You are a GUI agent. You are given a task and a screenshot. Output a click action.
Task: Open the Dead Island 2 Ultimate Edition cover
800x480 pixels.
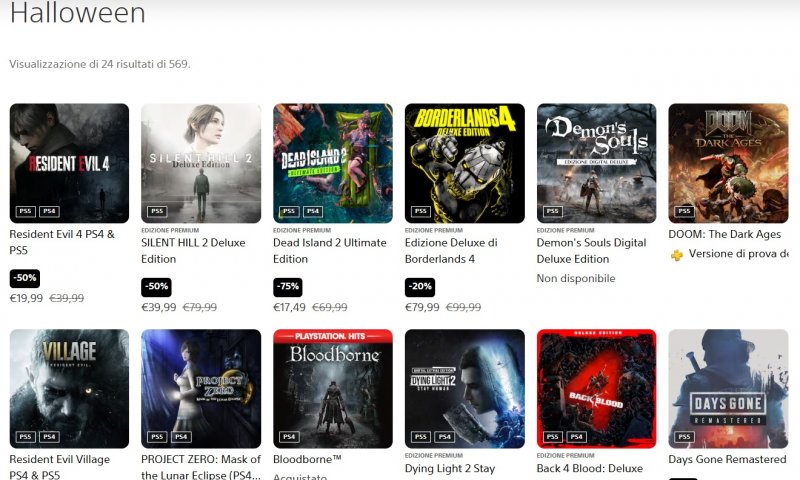tap(333, 163)
